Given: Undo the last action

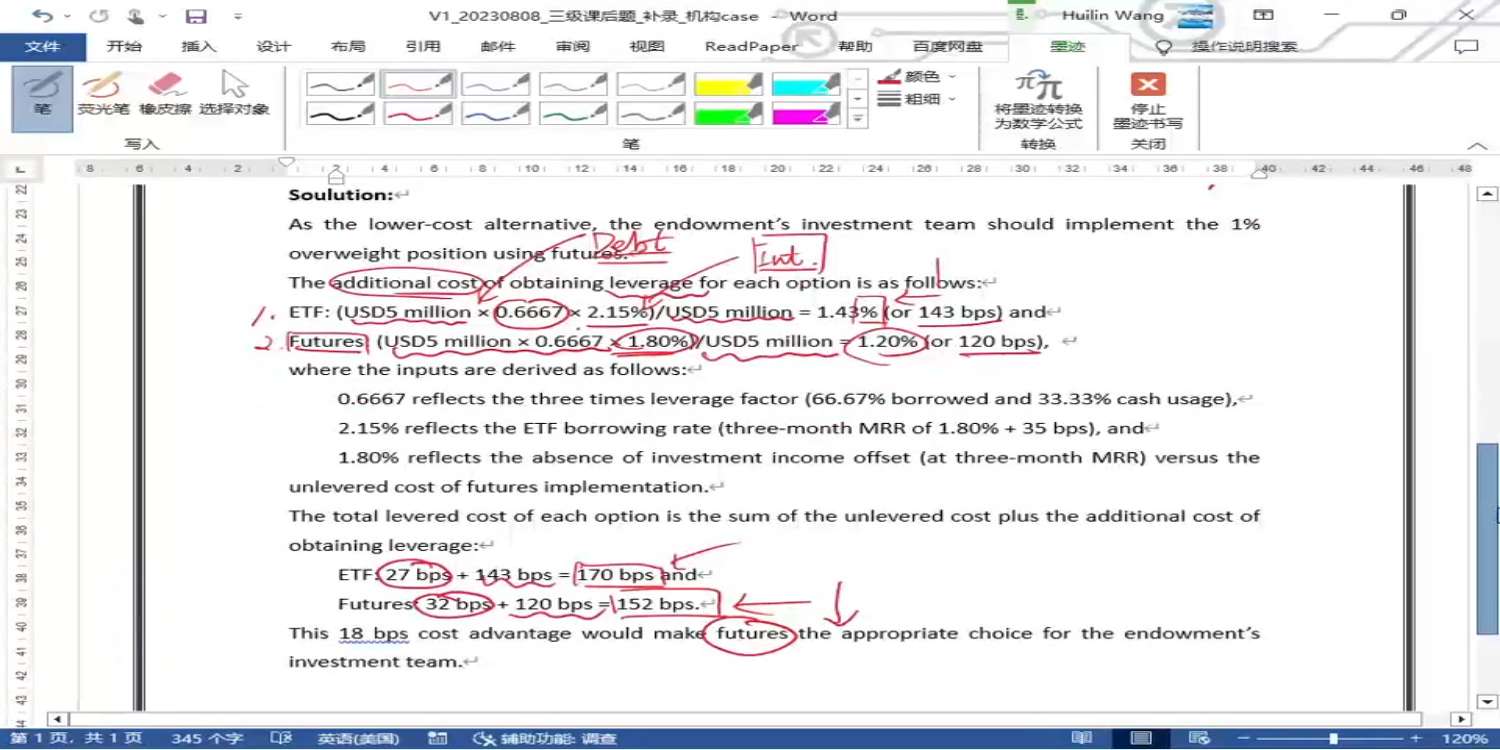Looking at the screenshot, I should click(x=41, y=16).
